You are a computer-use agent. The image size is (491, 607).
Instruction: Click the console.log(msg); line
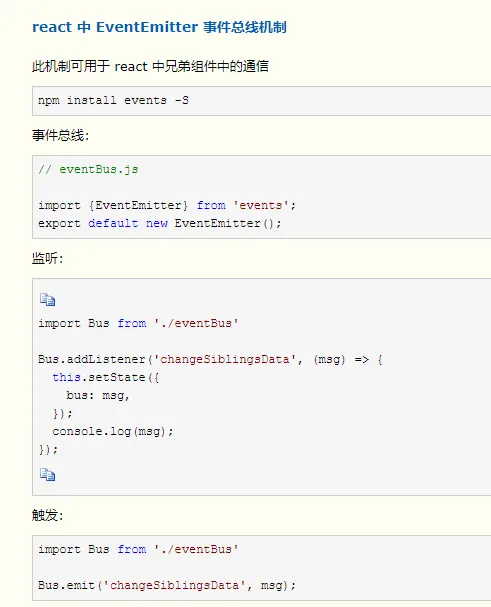tap(113, 431)
